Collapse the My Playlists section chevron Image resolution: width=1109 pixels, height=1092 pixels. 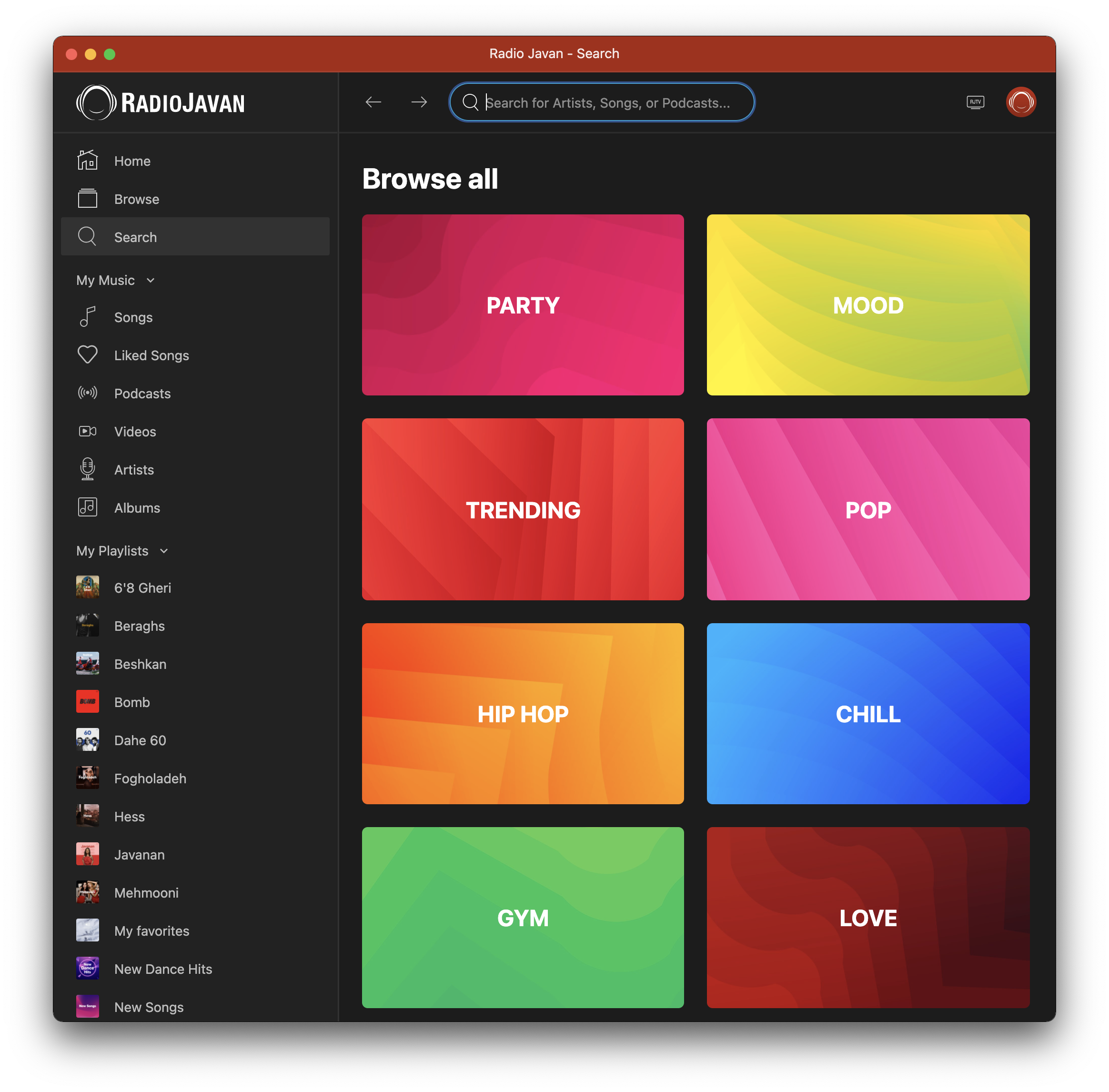coord(164,551)
